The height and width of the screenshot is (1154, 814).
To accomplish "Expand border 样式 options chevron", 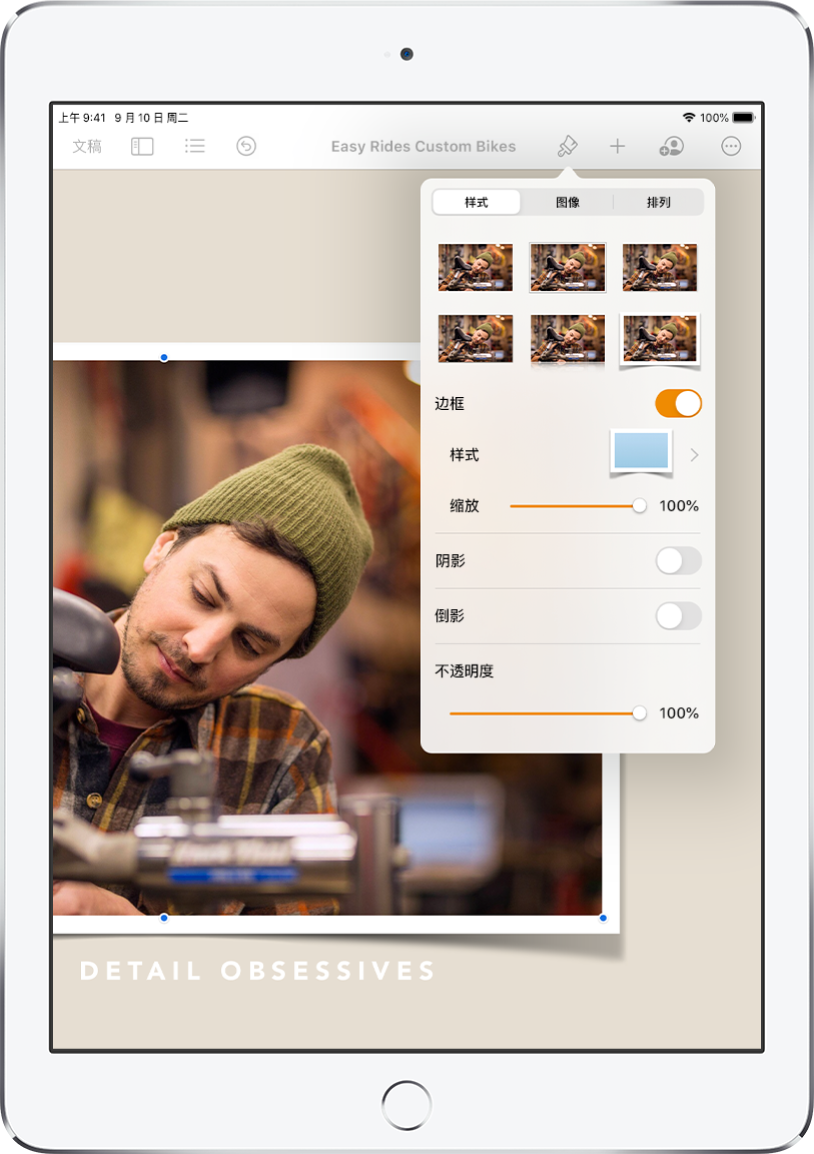I will pos(694,456).
